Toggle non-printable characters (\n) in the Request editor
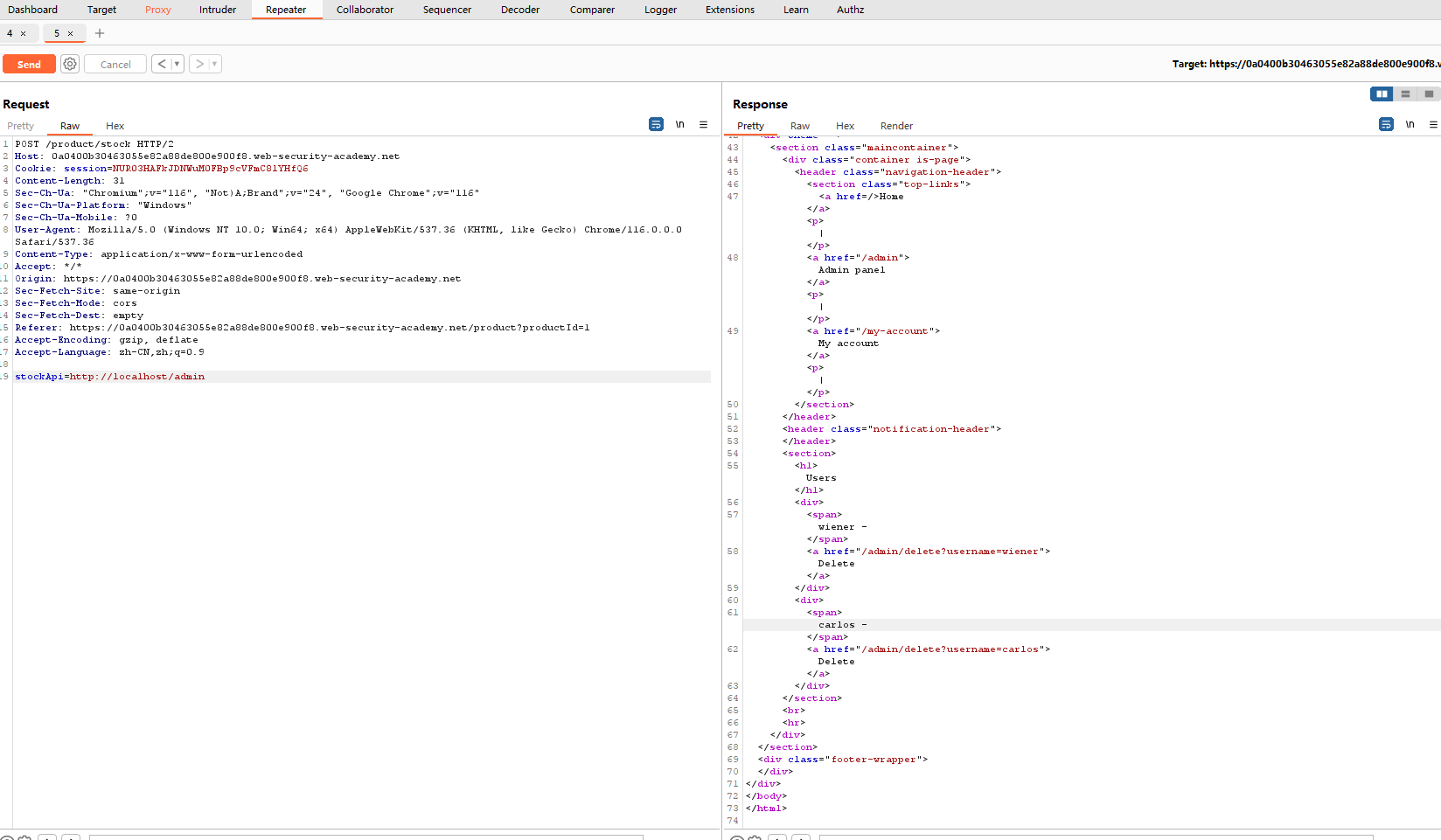This screenshot has width=1441, height=840. [679, 125]
